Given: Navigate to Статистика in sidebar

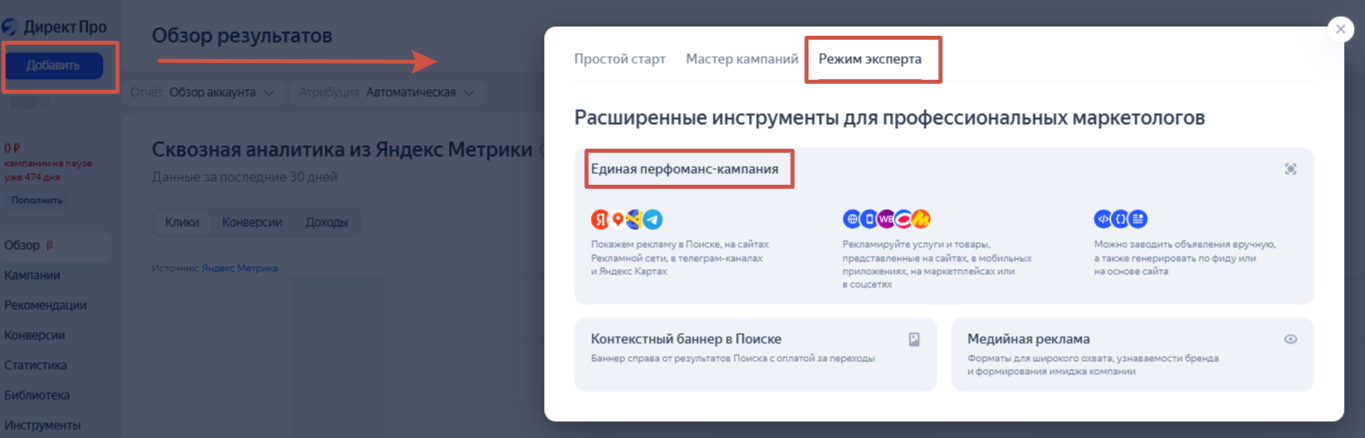Looking at the screenshot, I should pyautogui.click(x=36, y=365).
